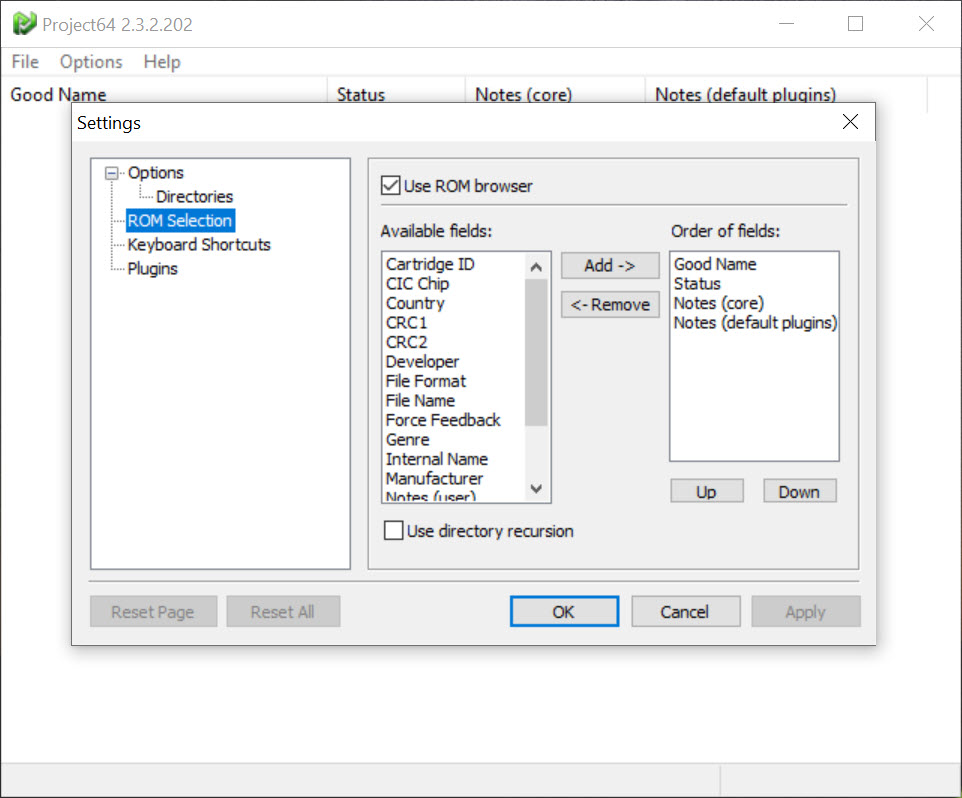Select Status in order of fields

[x=697, y=284]
